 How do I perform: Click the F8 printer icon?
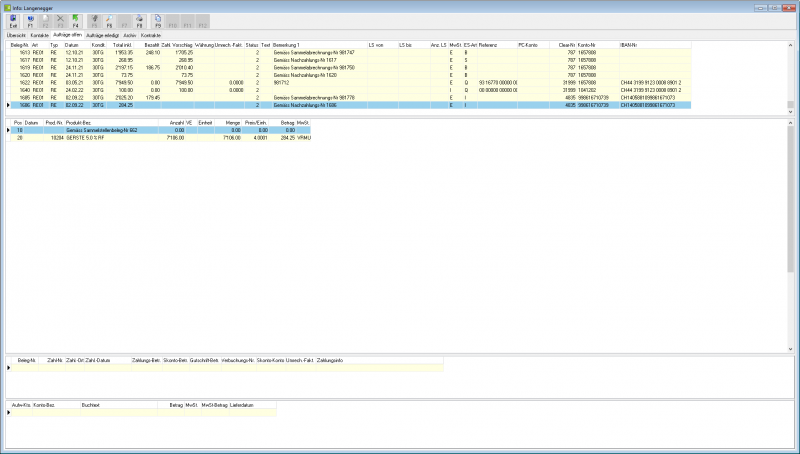click(x=139, y=21)
